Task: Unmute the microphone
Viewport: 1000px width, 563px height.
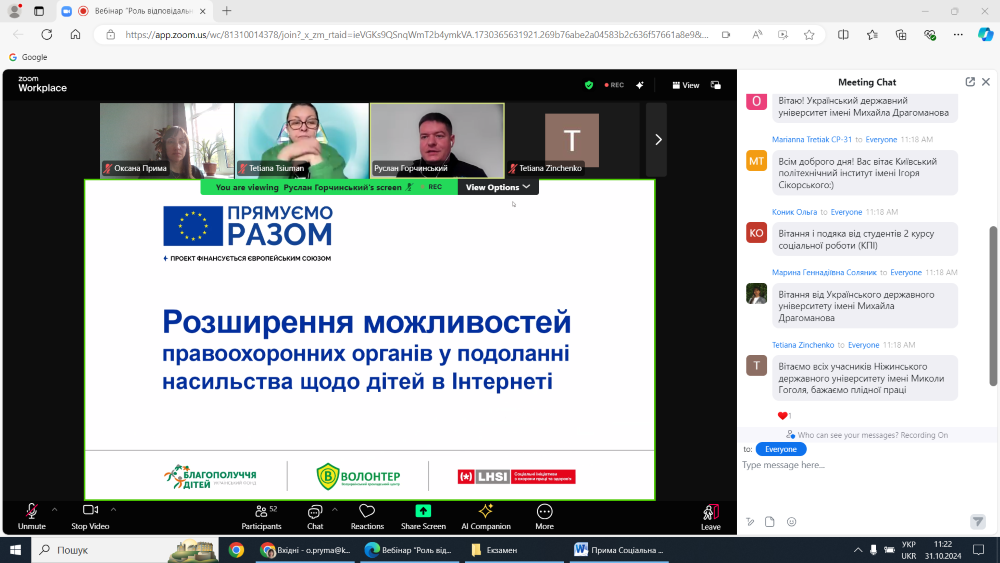Action: [x=31, y=516]
